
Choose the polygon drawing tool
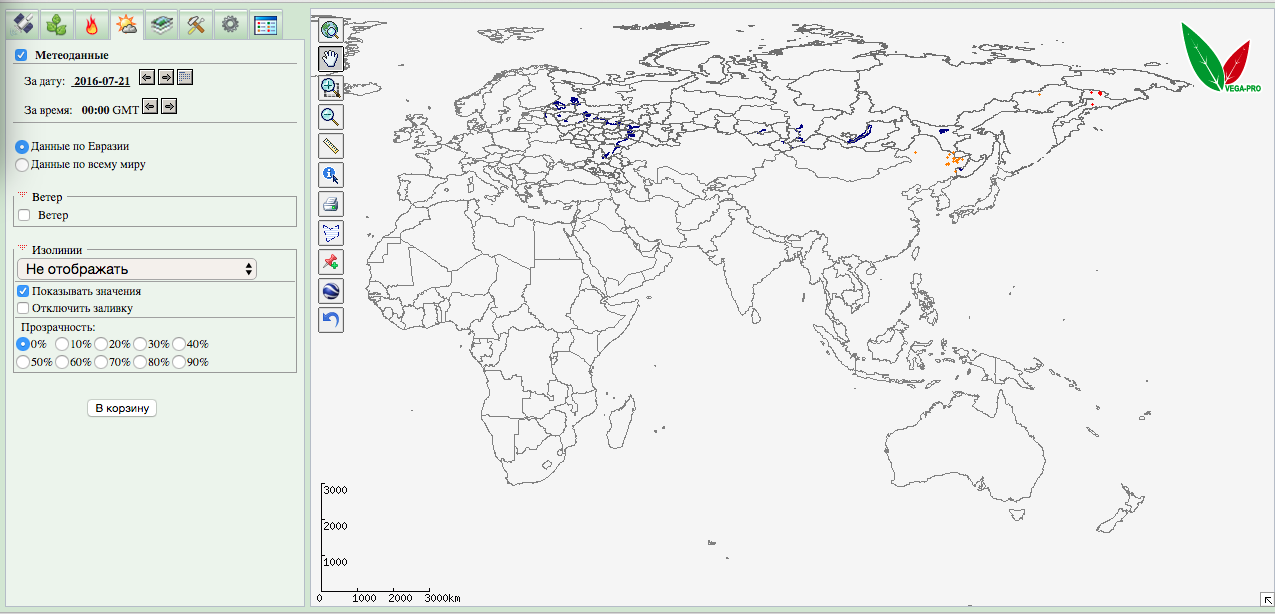pyautogui.click(x=331, y=233)
